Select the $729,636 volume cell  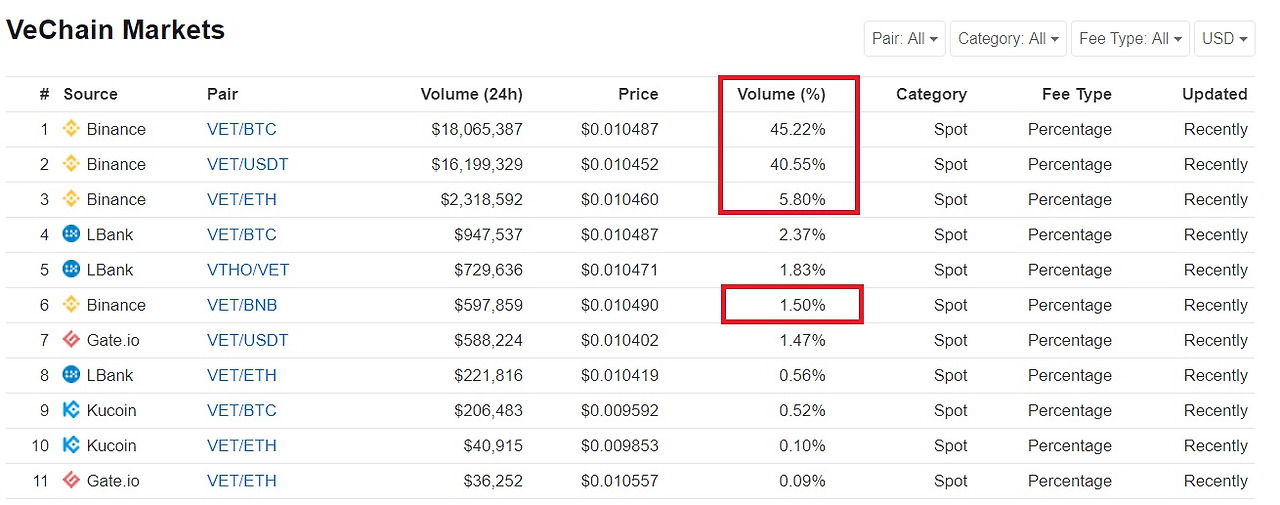click(490, 269)
